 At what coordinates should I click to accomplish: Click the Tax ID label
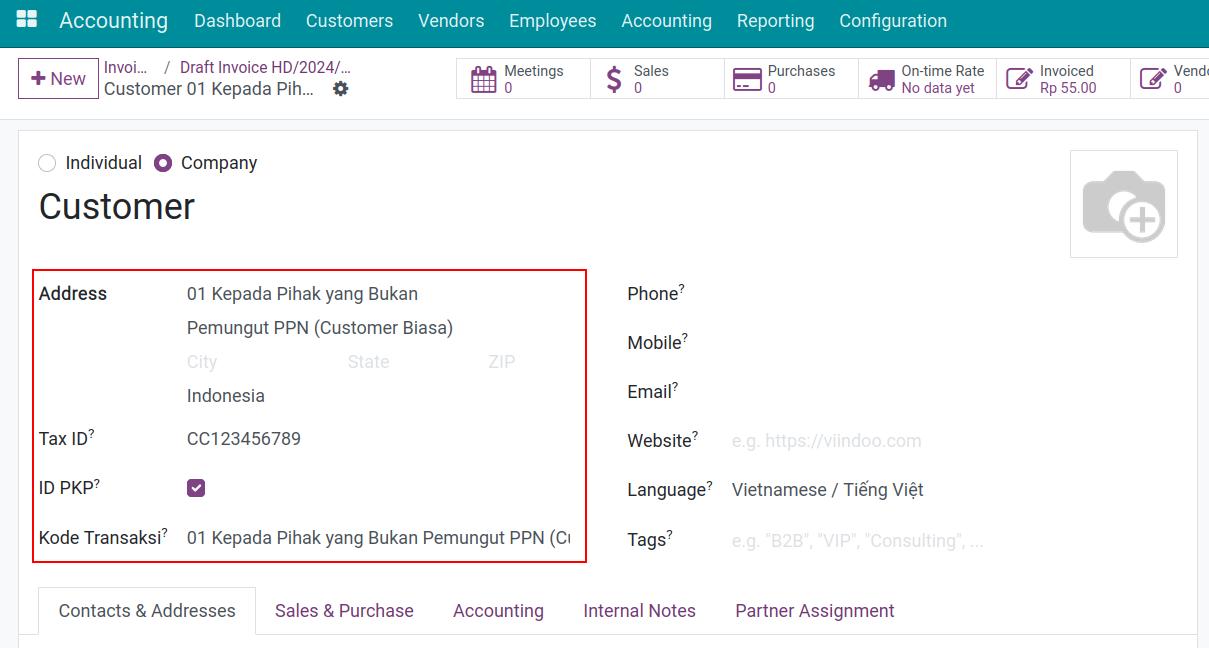[64, 439]
